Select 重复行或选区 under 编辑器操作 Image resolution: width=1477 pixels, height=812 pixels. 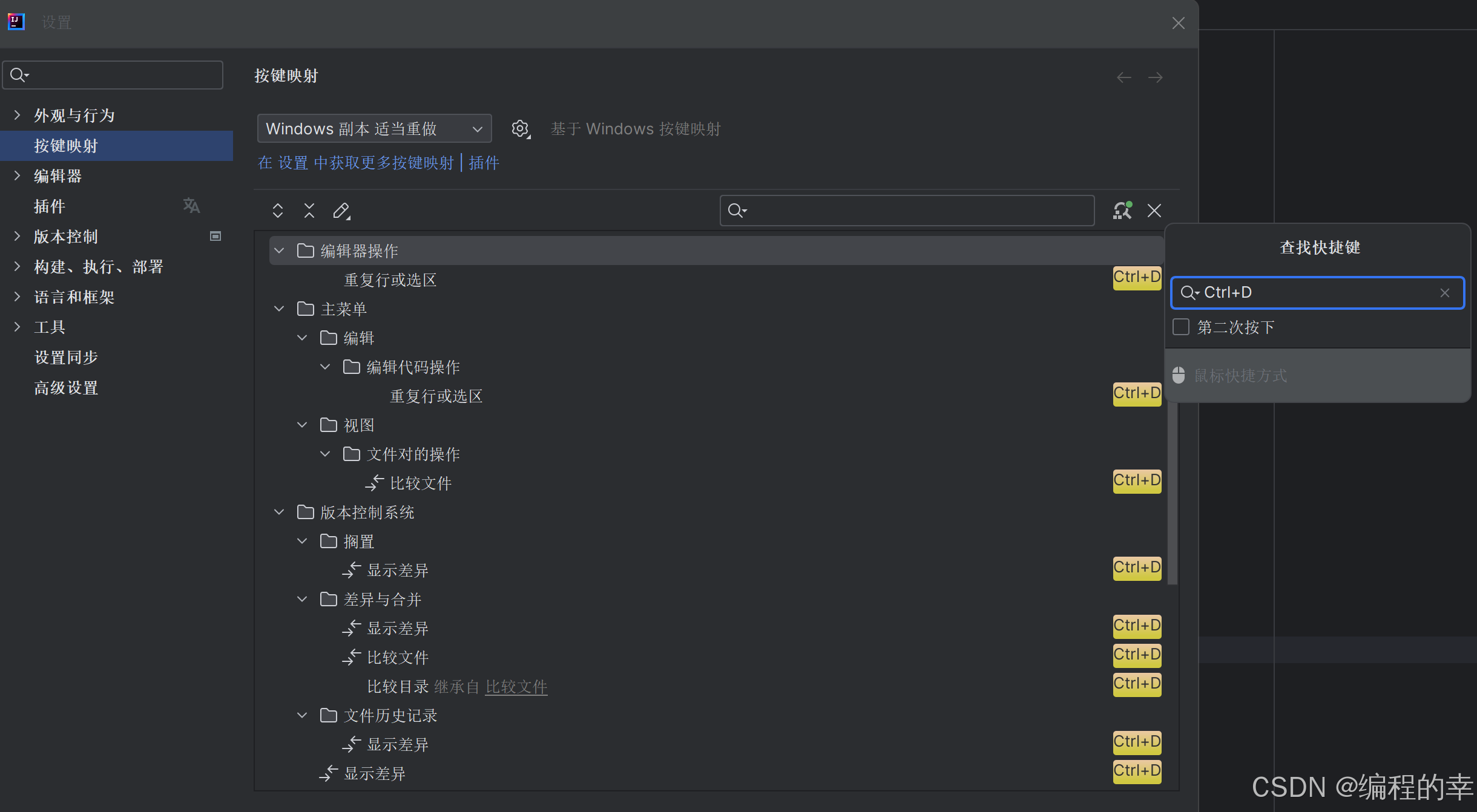(x=390, y=280)
